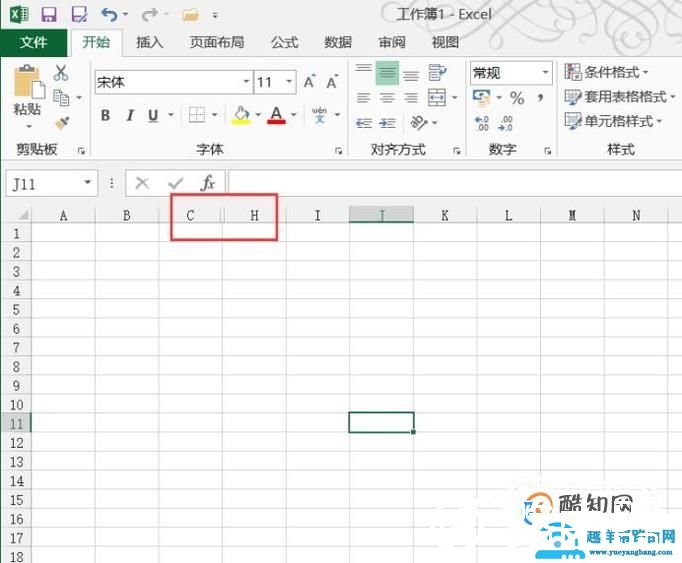Viewport: 682px width, 563px height.
Task: Expand the 单元格样式 cell styles menu
Action: click(613, 121)
